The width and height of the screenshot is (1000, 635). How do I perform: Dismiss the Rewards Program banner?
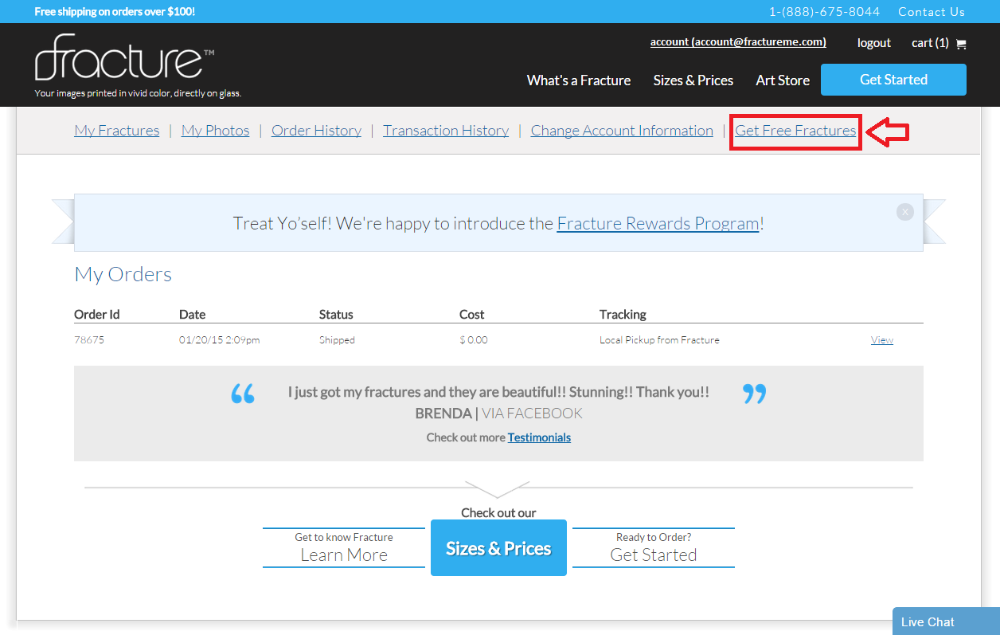click(x=905, y=212)
